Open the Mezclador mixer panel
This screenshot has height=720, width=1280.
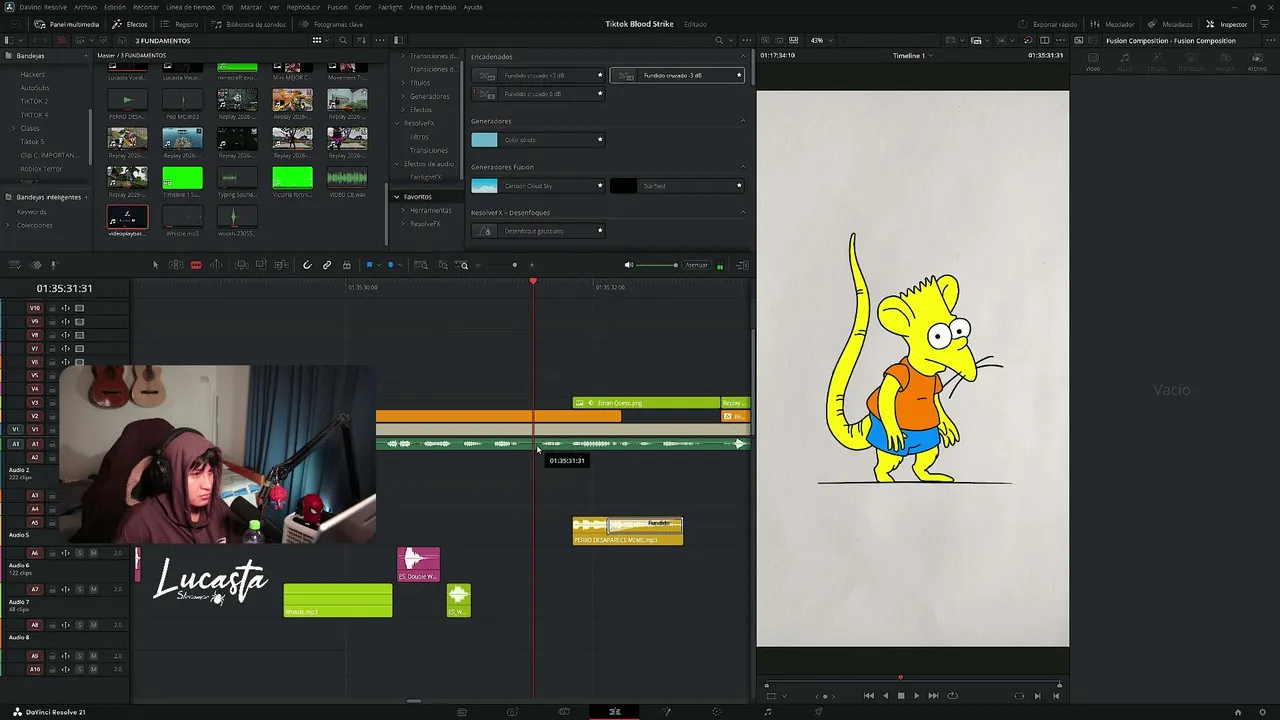tap(1113, 24)
